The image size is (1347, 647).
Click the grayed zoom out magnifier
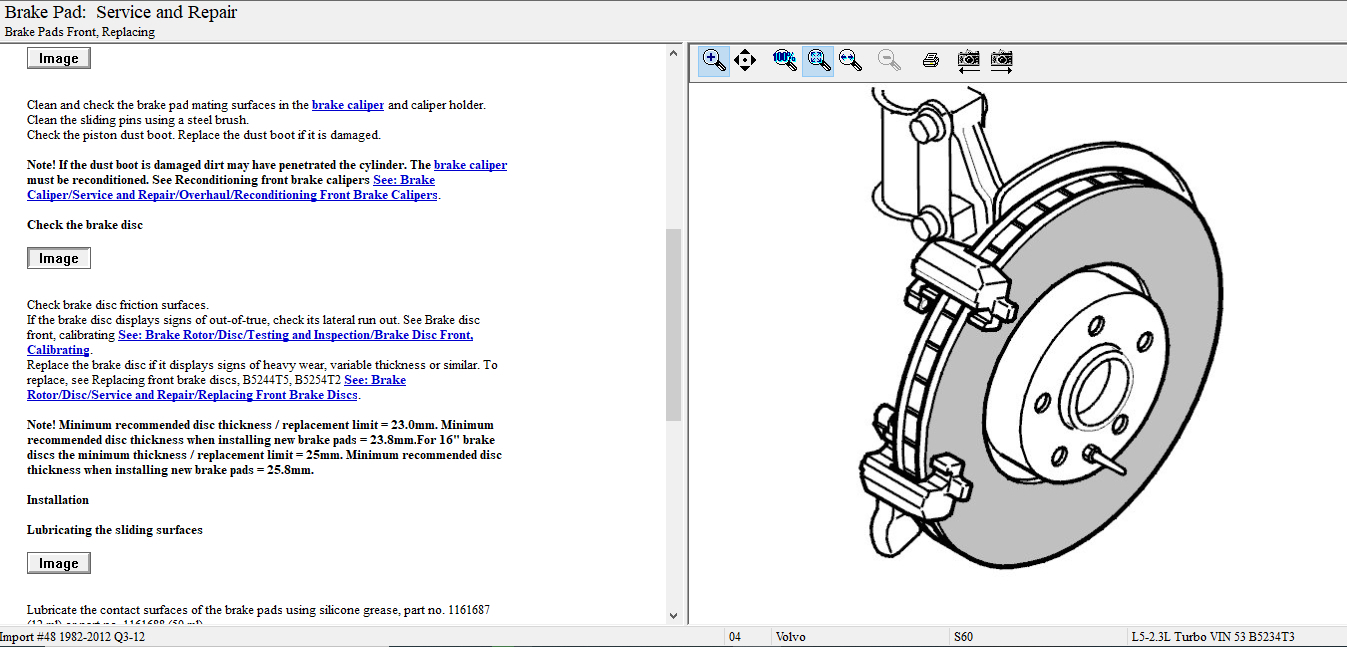click(x=889, y=60)
